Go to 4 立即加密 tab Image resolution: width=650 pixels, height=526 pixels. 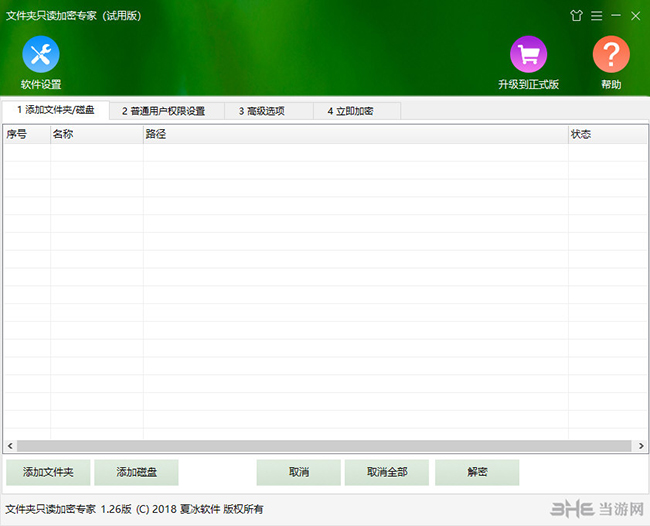point(357,111)
